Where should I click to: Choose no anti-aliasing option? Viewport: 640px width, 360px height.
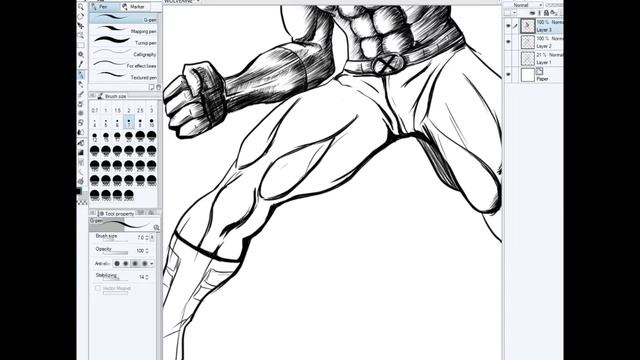coord(117,263)
